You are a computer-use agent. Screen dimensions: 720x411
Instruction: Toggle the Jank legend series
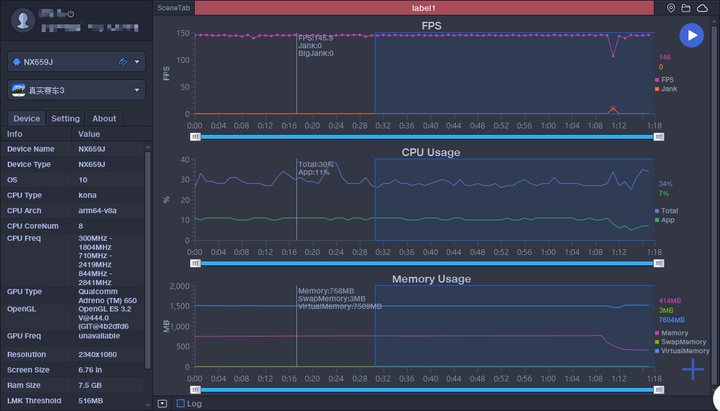[665, 89]
